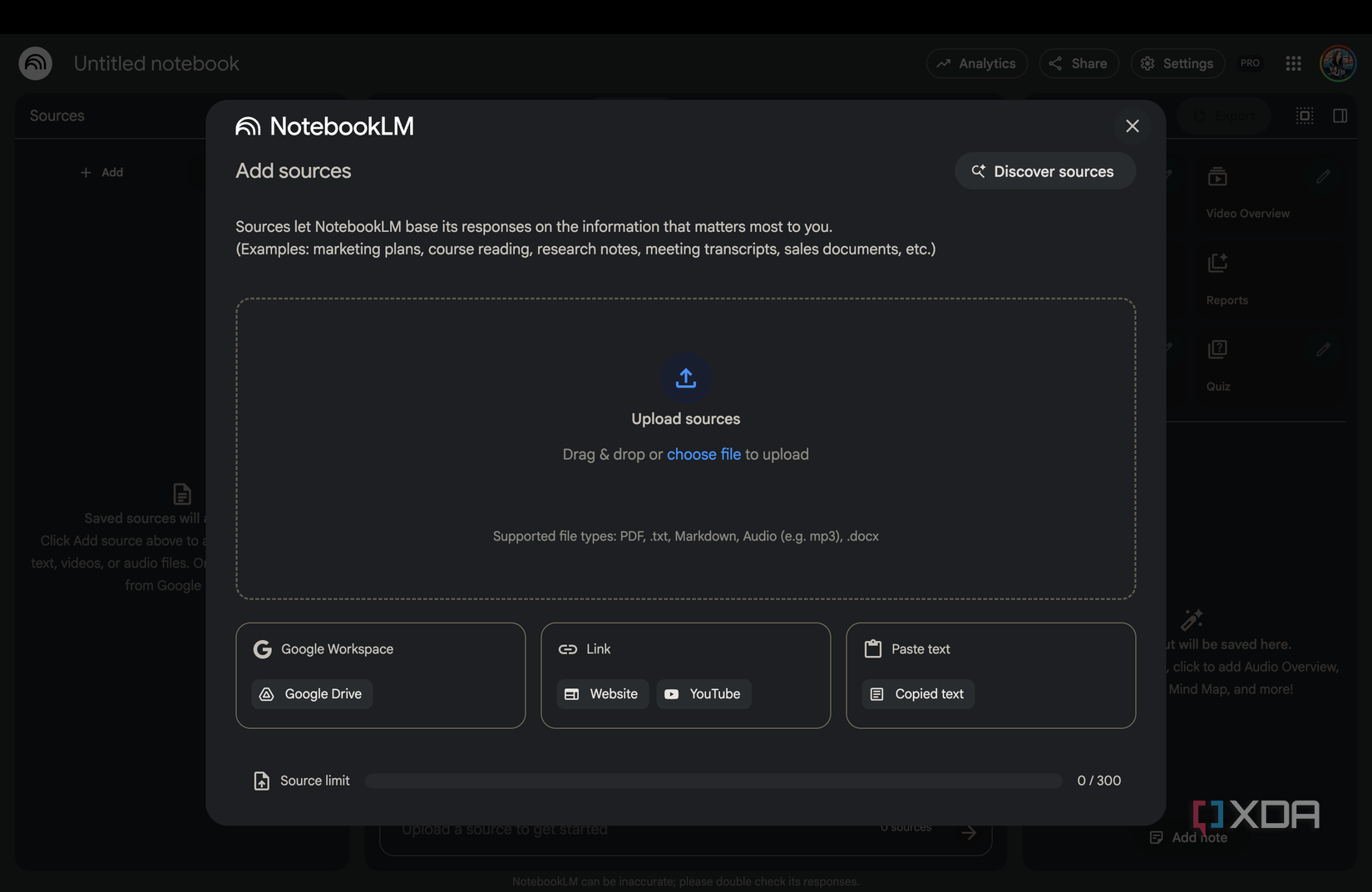Open the Google apps grid icon
Image resolution: width=1372 pixels, height=892 pixels.
click(x=1293, y=63)
